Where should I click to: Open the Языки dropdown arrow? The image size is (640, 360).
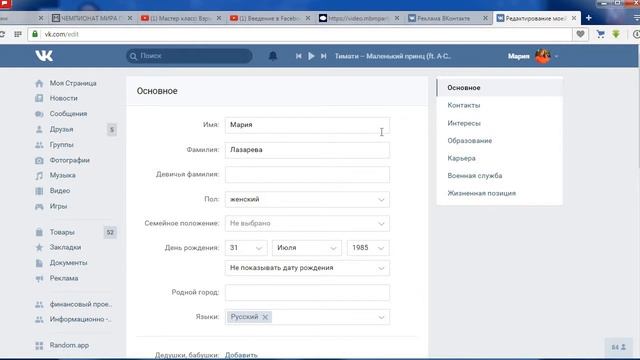tap(381, 317)
